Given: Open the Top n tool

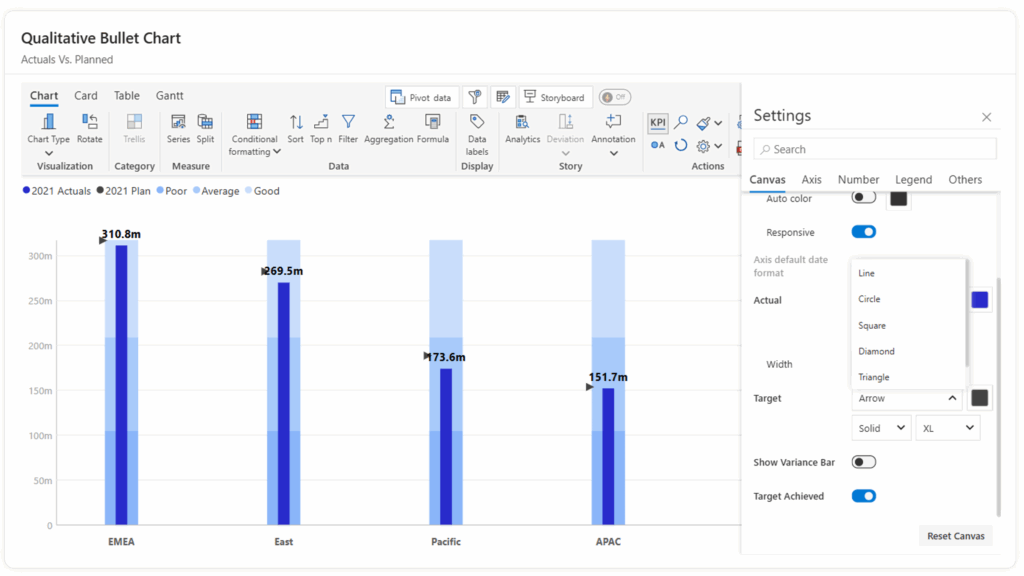Looking at the screenshot, I should [321, 129].
